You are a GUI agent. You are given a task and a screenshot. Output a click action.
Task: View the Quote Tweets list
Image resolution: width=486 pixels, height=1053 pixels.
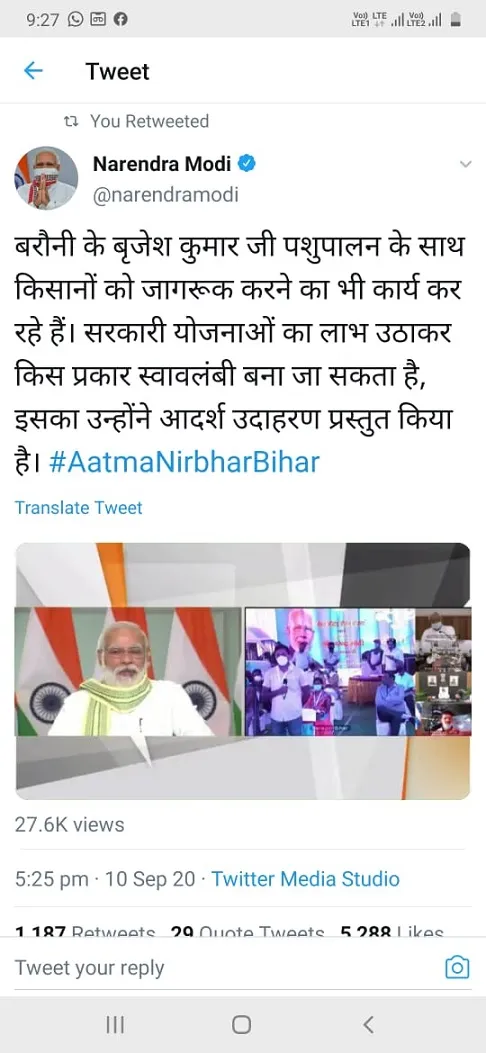(248, 932)
